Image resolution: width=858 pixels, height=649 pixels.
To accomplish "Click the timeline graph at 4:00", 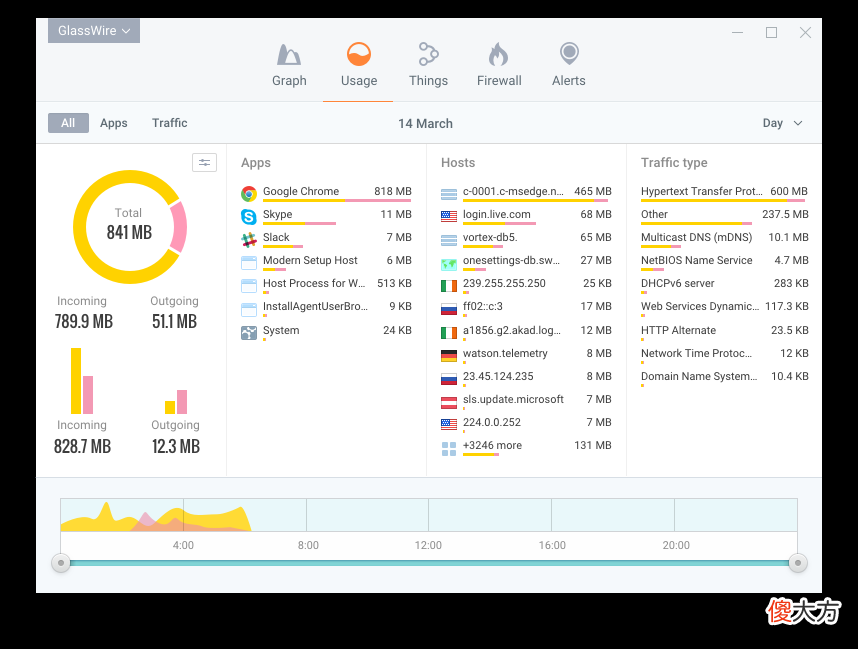I will 183,515.
